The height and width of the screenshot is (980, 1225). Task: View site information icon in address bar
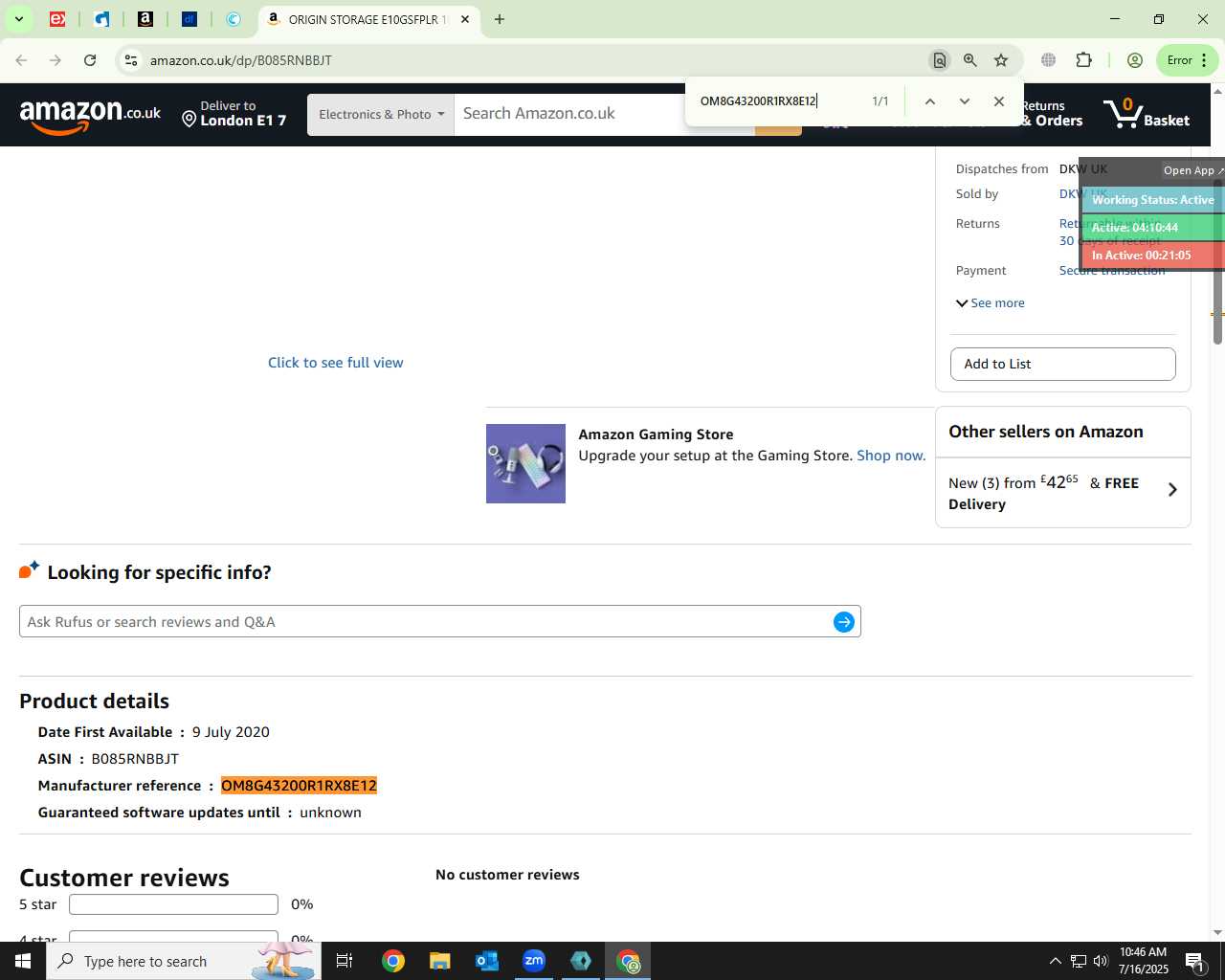[x=131, y=60]
